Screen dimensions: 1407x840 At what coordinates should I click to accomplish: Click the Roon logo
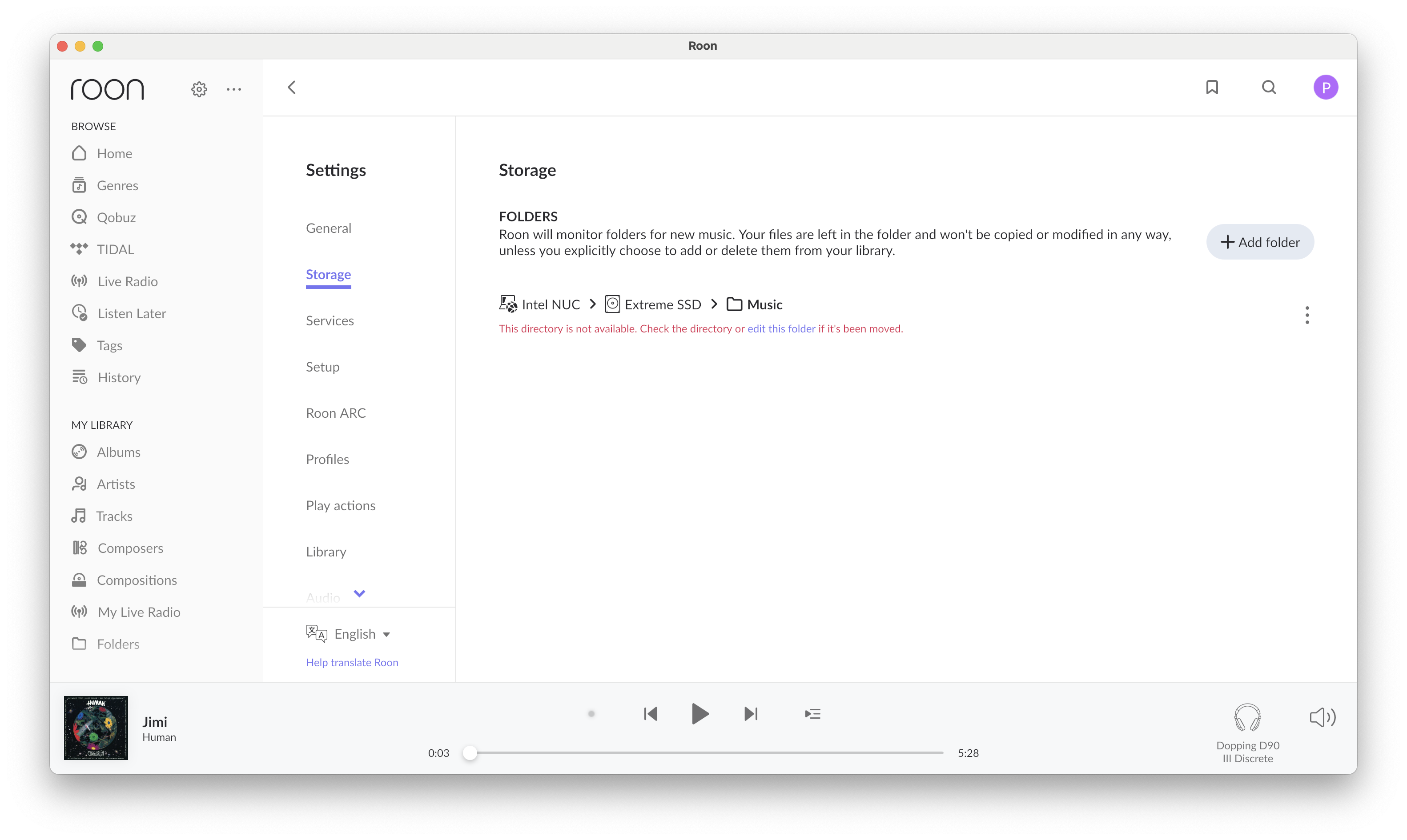pos(108,89)
